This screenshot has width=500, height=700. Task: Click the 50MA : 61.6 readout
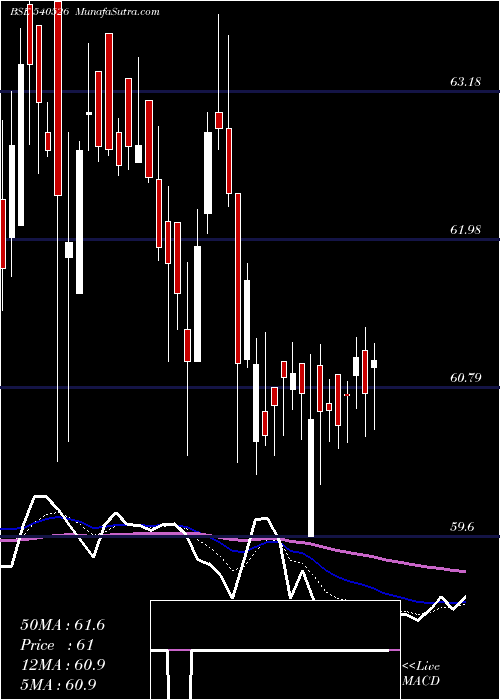[x=62, y=625]
